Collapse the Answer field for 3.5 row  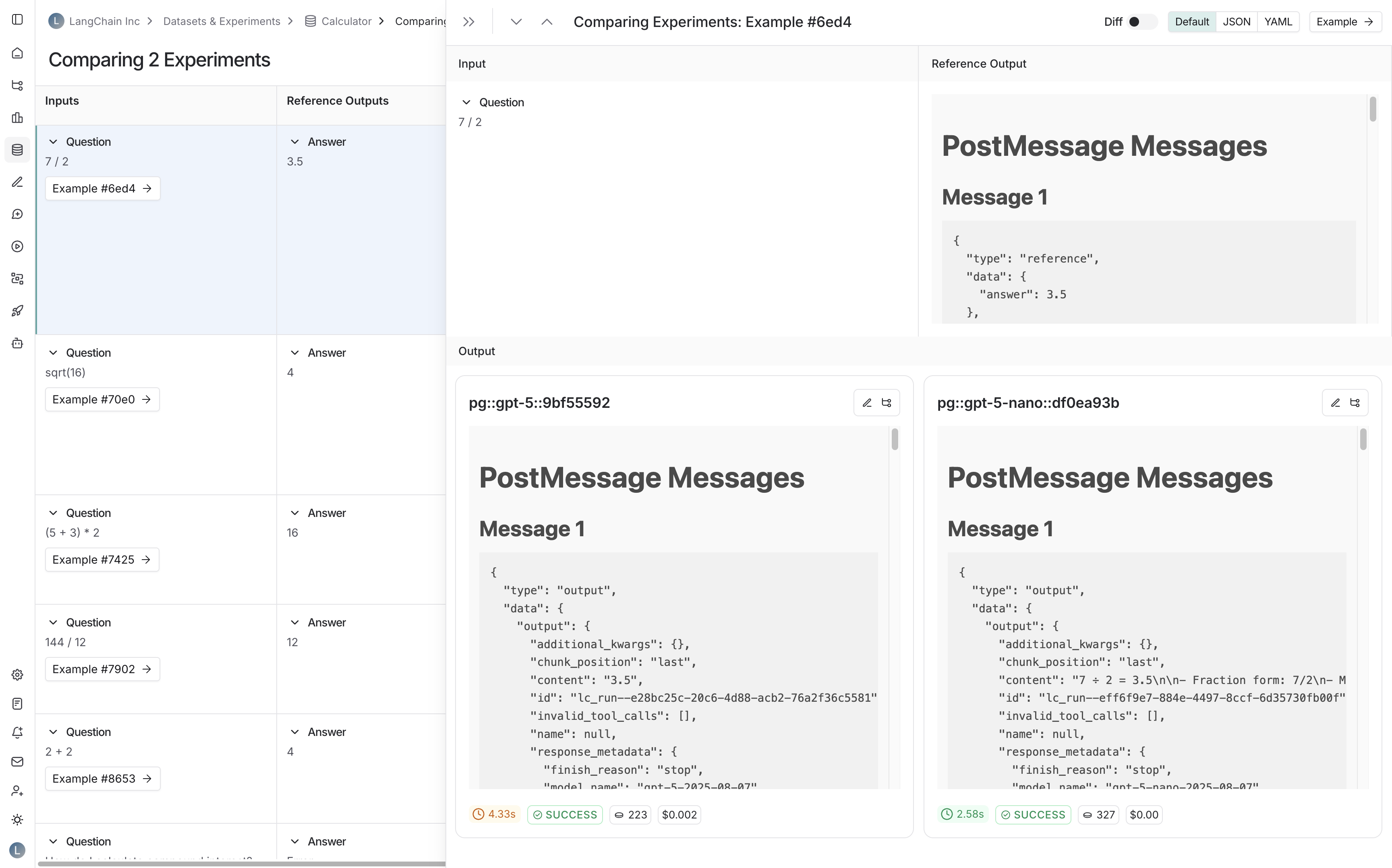pos(294,142)
